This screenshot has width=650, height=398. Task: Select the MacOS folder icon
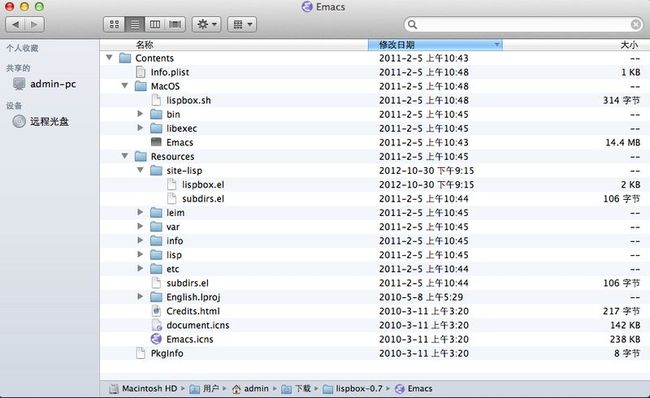[141, 86]
